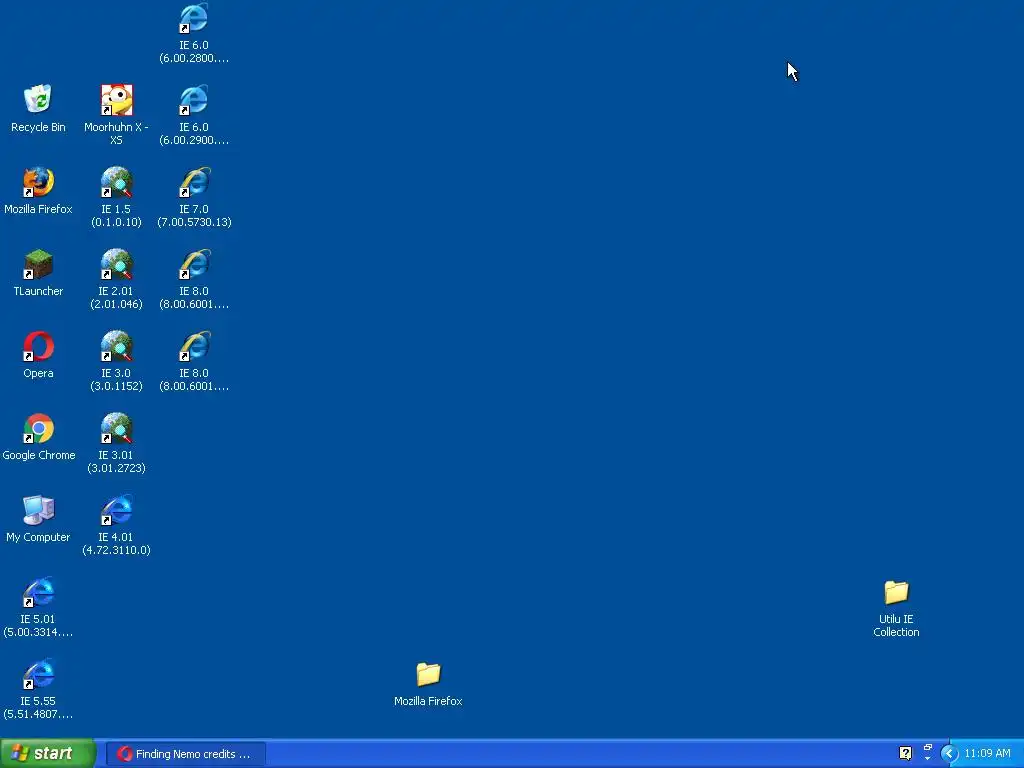Select the TLauncher Minecraft shortcut

(39, 273)
